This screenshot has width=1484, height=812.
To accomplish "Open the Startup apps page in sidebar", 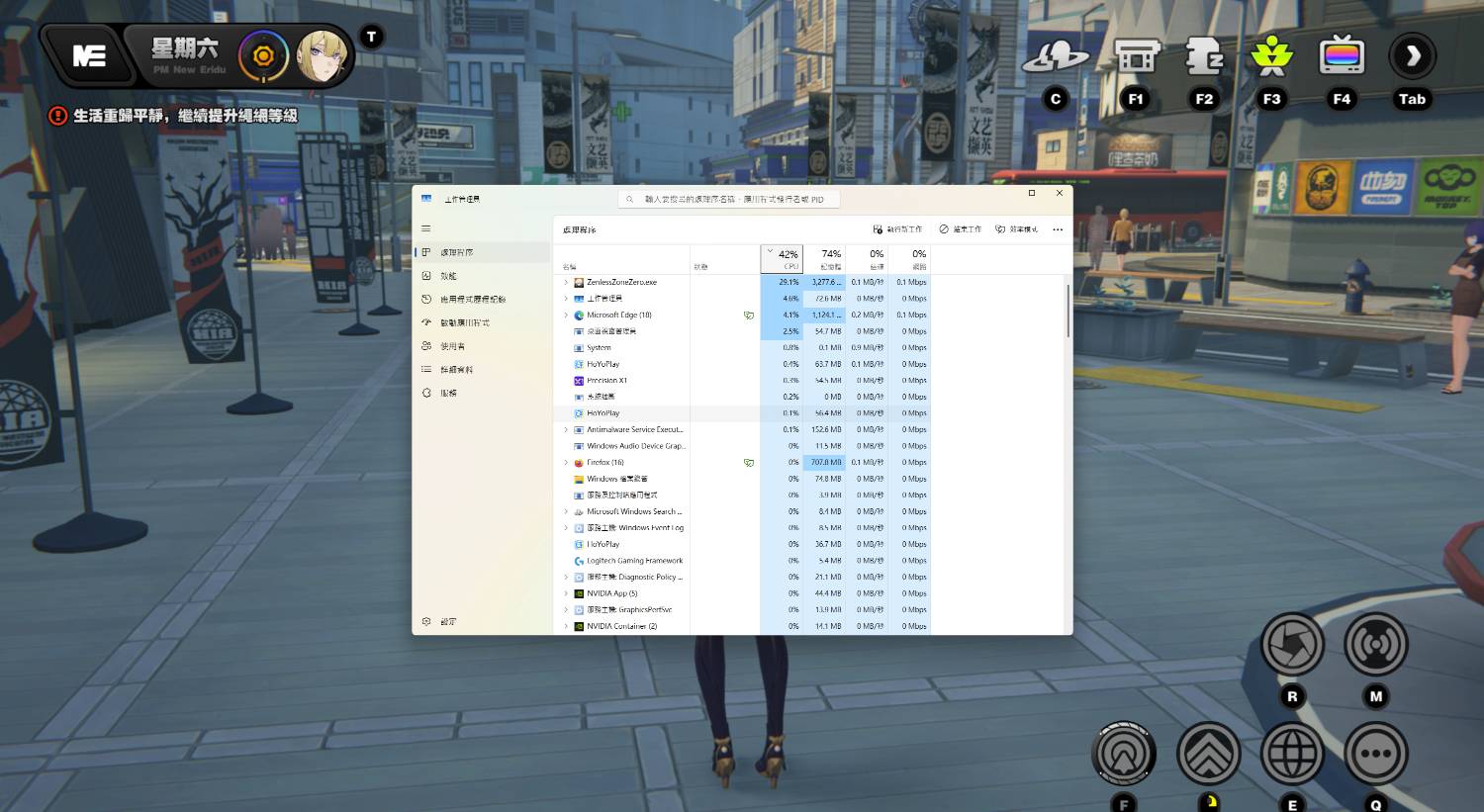I will point(483,322).
